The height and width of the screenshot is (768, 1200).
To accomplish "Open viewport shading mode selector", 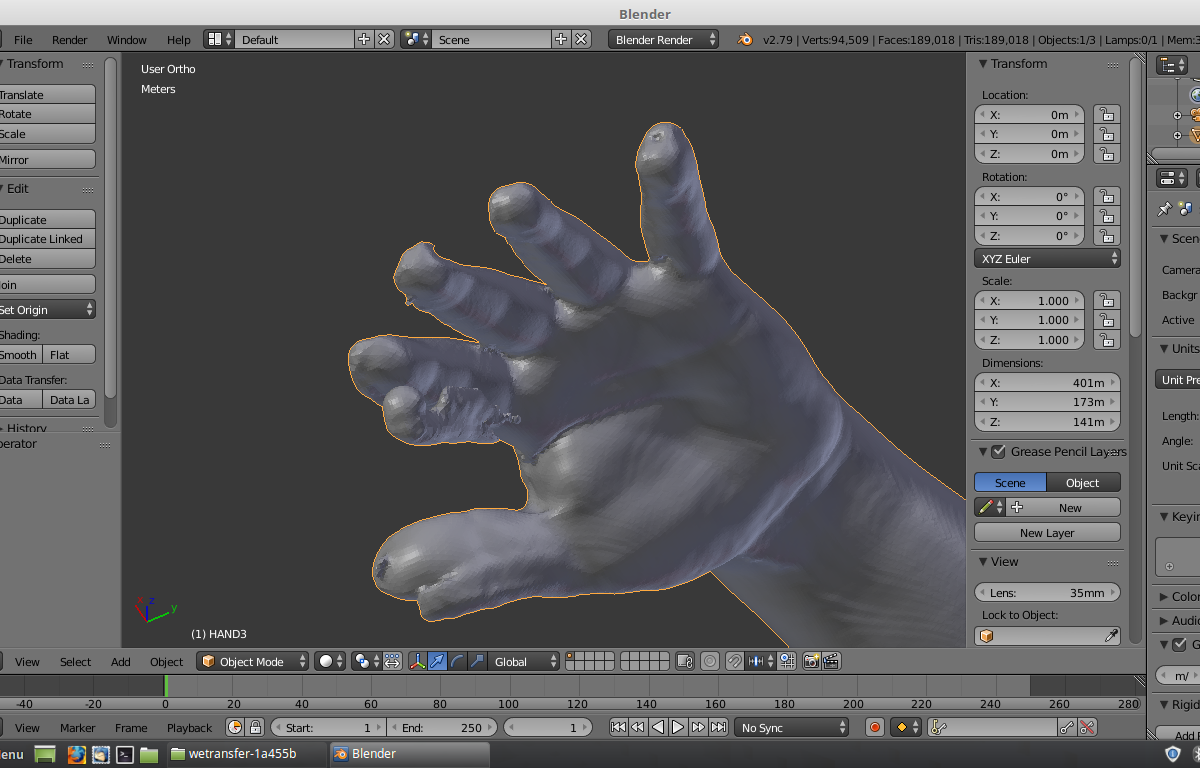I will click(x=330, y=661).
